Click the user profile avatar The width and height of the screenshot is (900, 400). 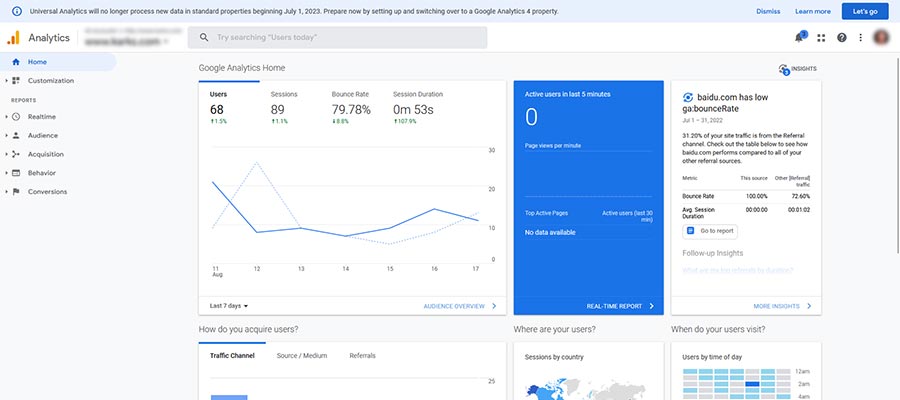(x=882, y=38)
